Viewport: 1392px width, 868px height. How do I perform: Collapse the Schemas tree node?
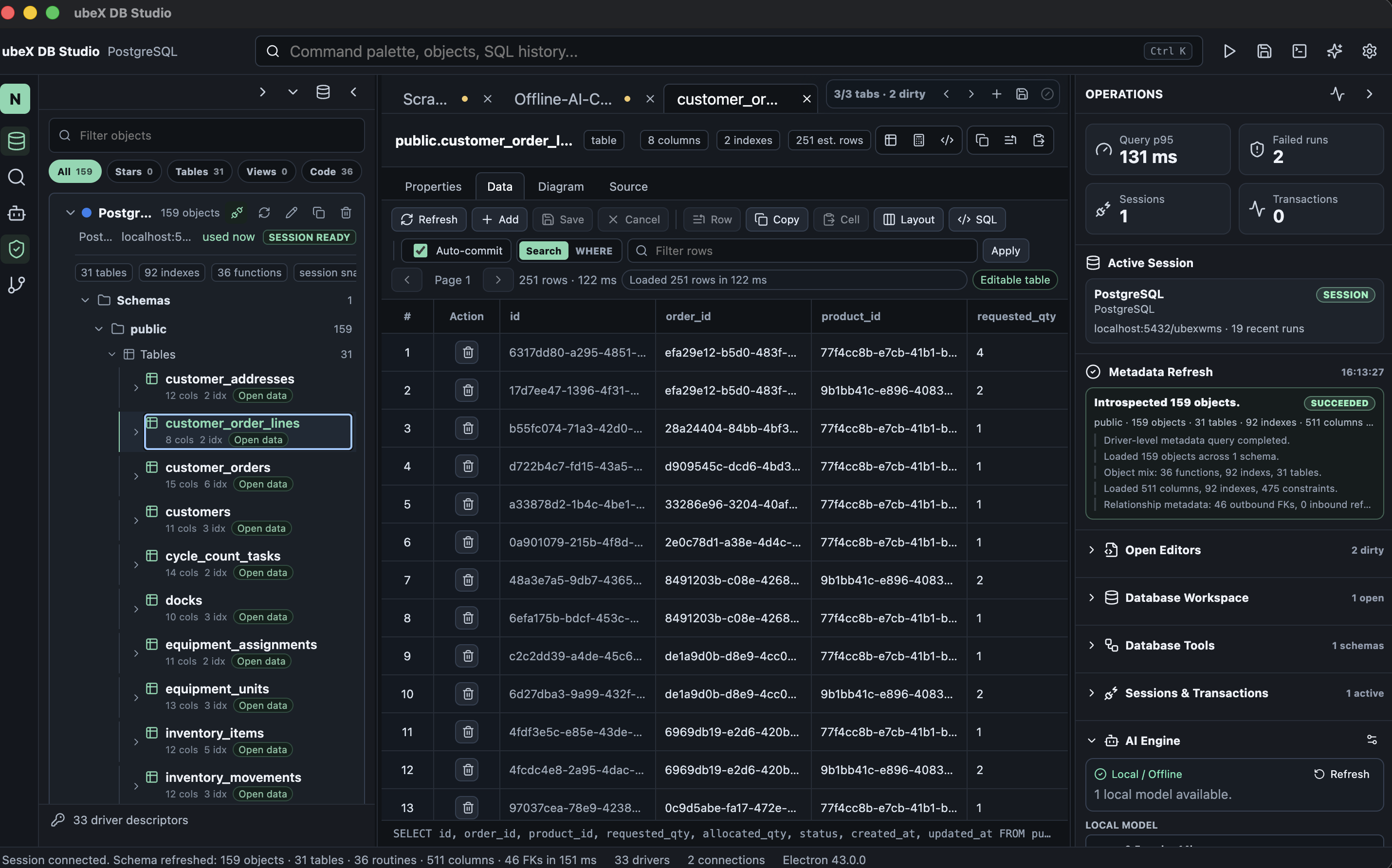[85, 300]
